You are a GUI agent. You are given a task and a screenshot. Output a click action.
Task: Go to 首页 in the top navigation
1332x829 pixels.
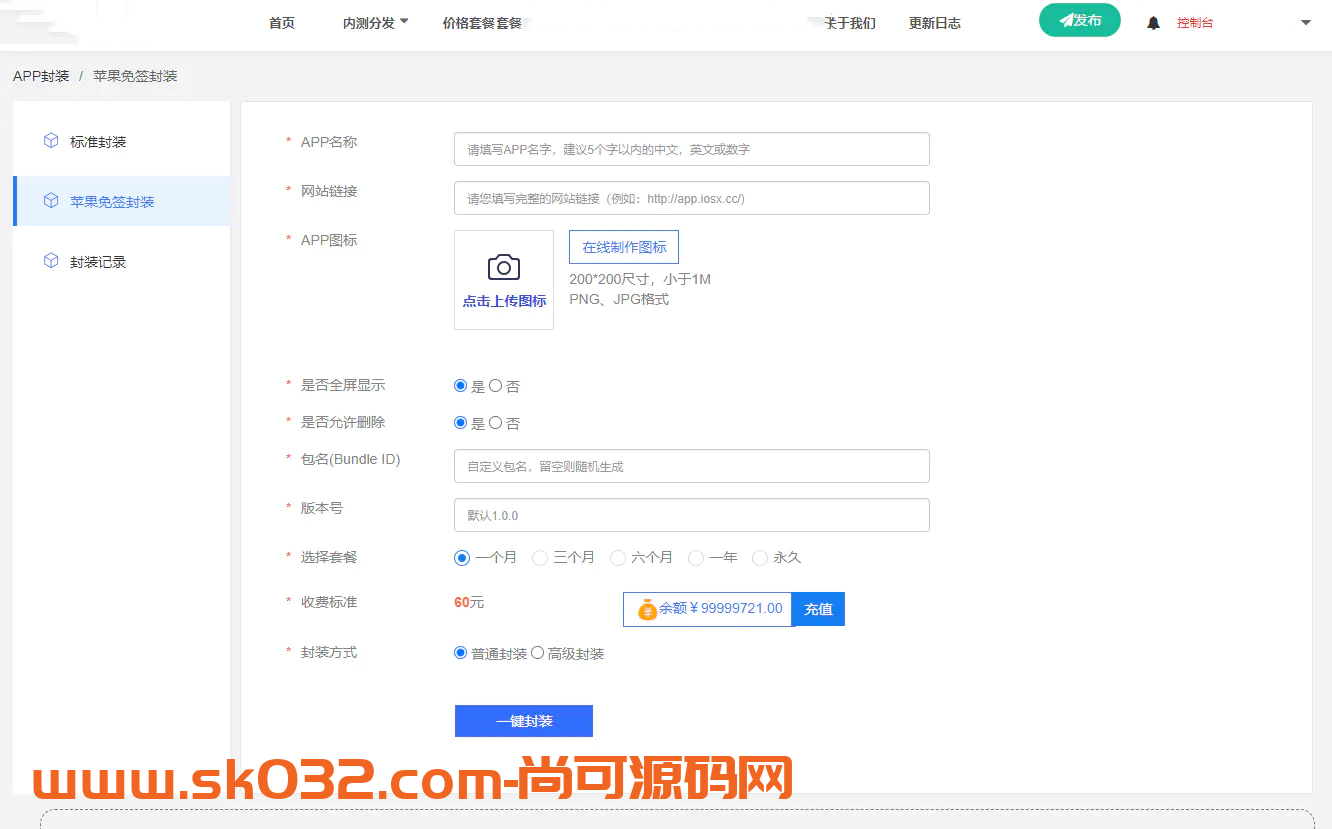pyautogui.click(x=282, y=23)
